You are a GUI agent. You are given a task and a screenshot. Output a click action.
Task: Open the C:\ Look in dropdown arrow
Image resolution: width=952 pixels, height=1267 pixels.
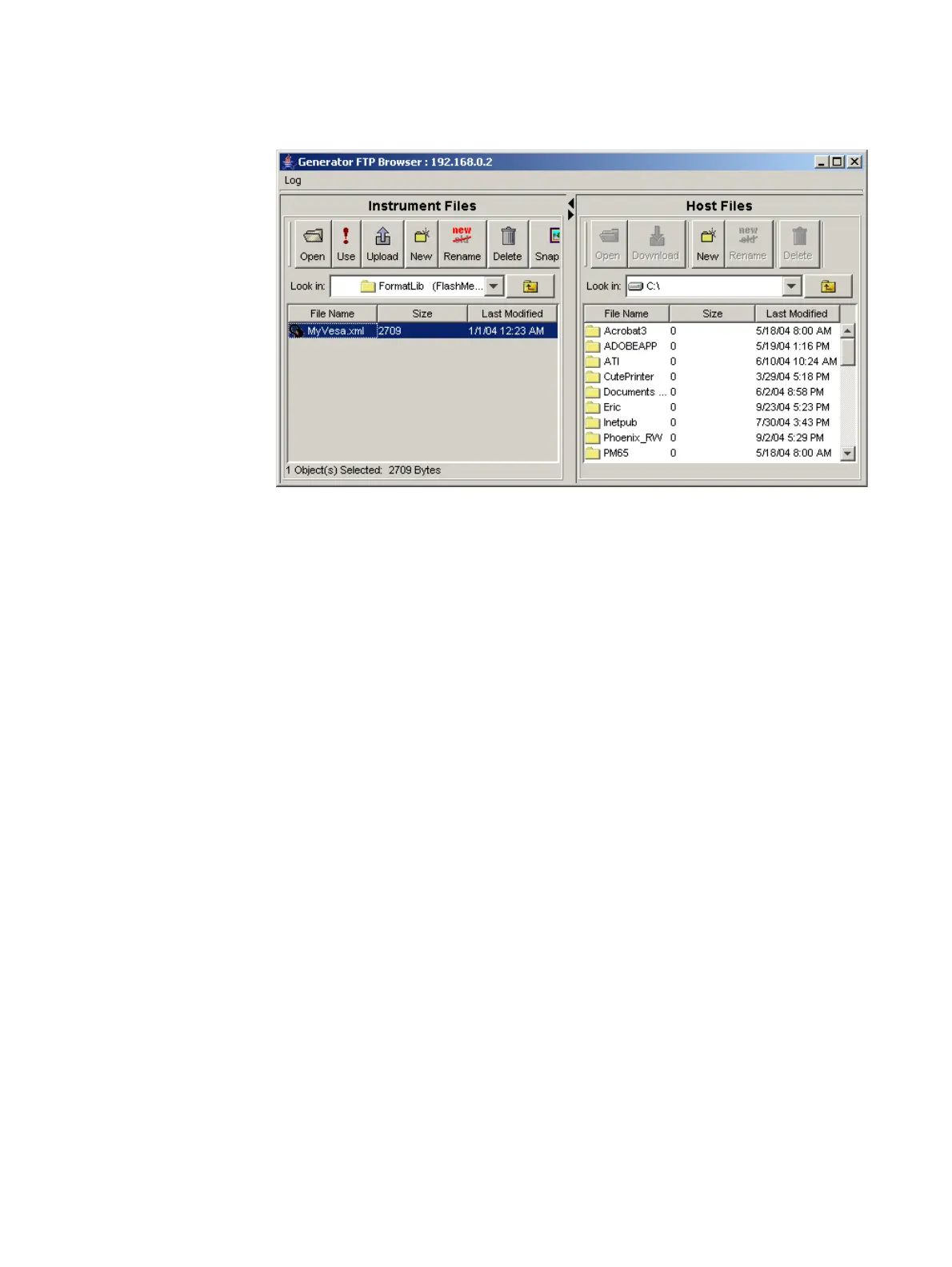pyautogui.click(x=791, y=286)
